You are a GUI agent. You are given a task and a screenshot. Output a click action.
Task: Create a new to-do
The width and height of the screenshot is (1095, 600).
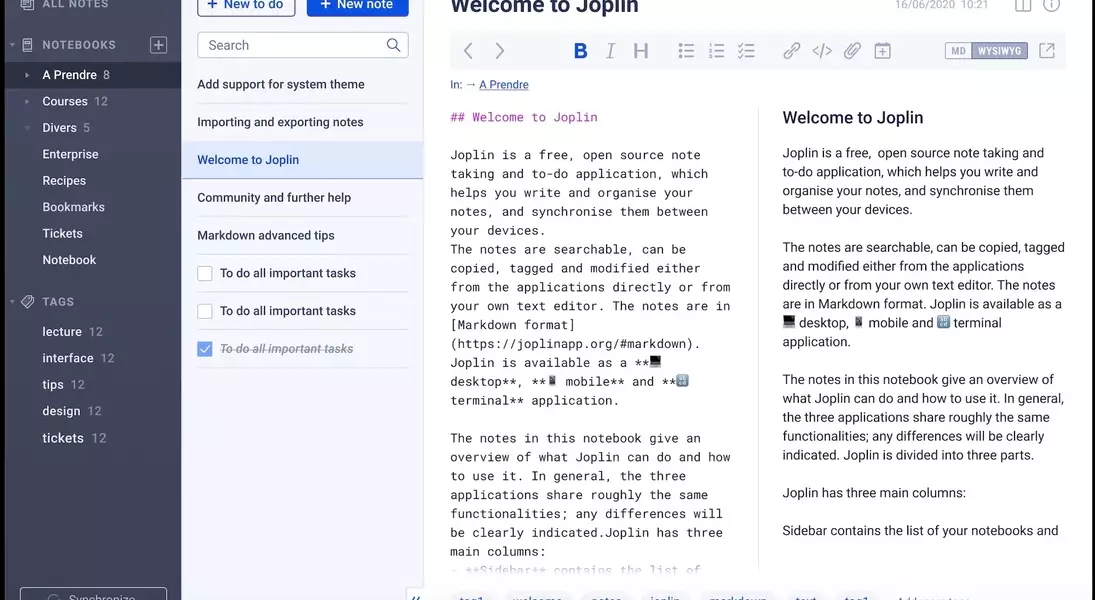tap(246, 6)
